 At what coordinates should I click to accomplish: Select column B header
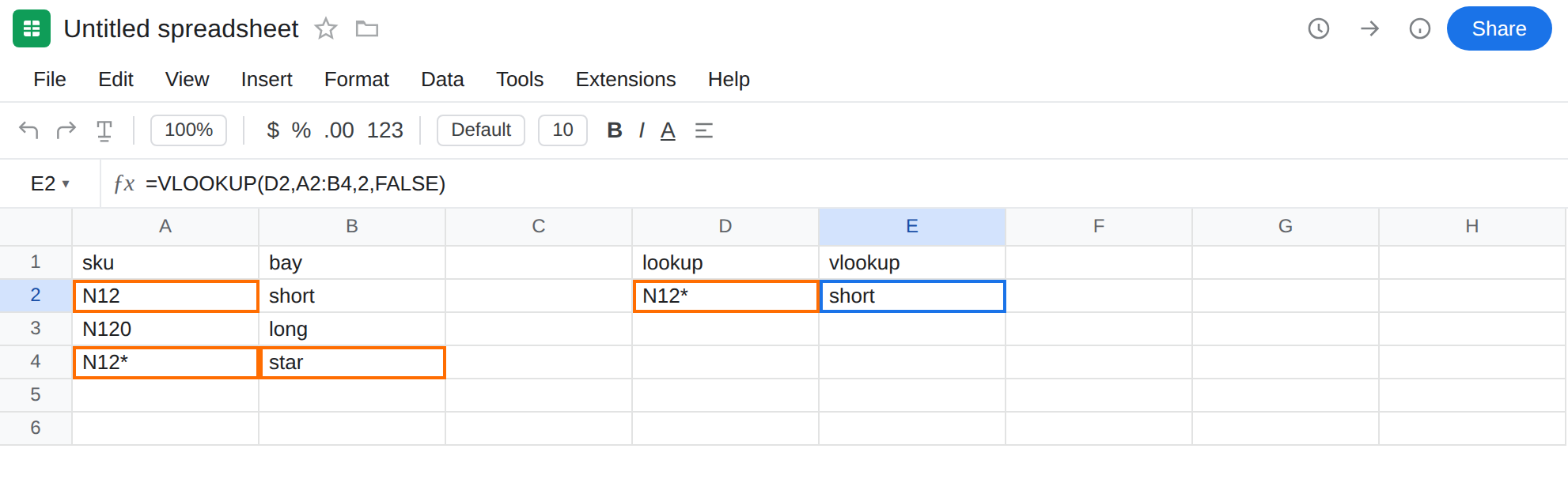(x=352, y=226)
